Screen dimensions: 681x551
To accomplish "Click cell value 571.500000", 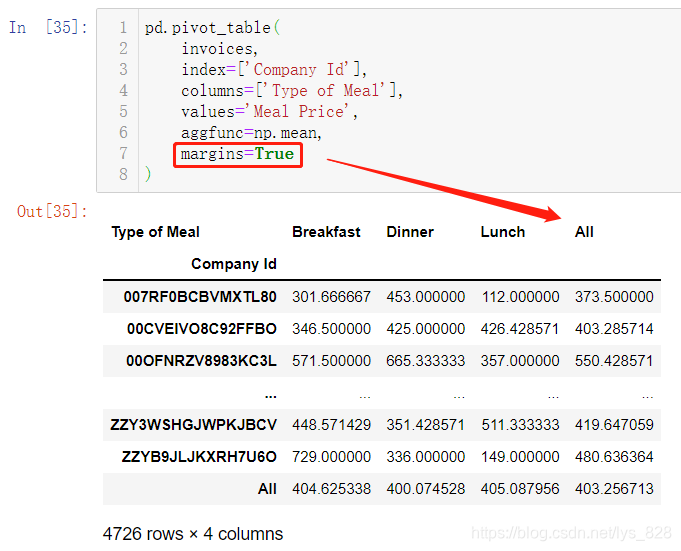I will pos(331,361).
